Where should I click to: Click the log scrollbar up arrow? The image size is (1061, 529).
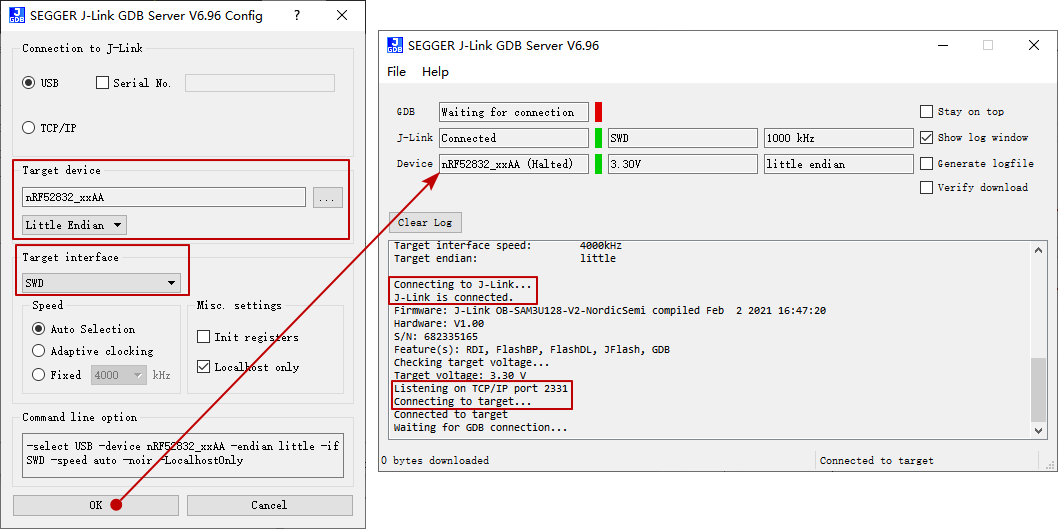click(x=1039, y=250)
